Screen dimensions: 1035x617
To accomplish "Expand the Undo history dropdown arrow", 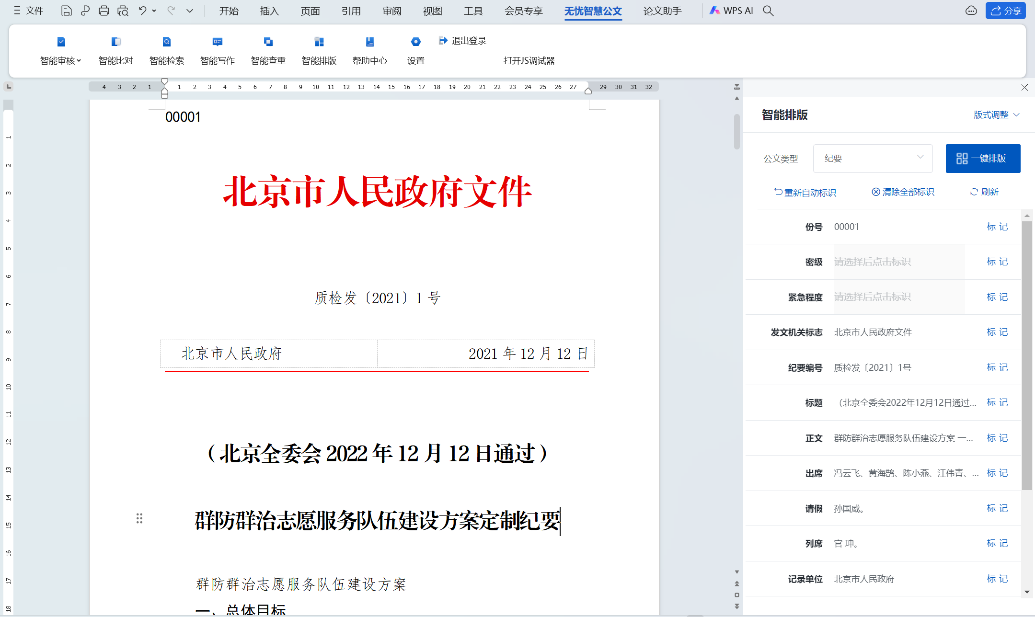I will [154, 11].
